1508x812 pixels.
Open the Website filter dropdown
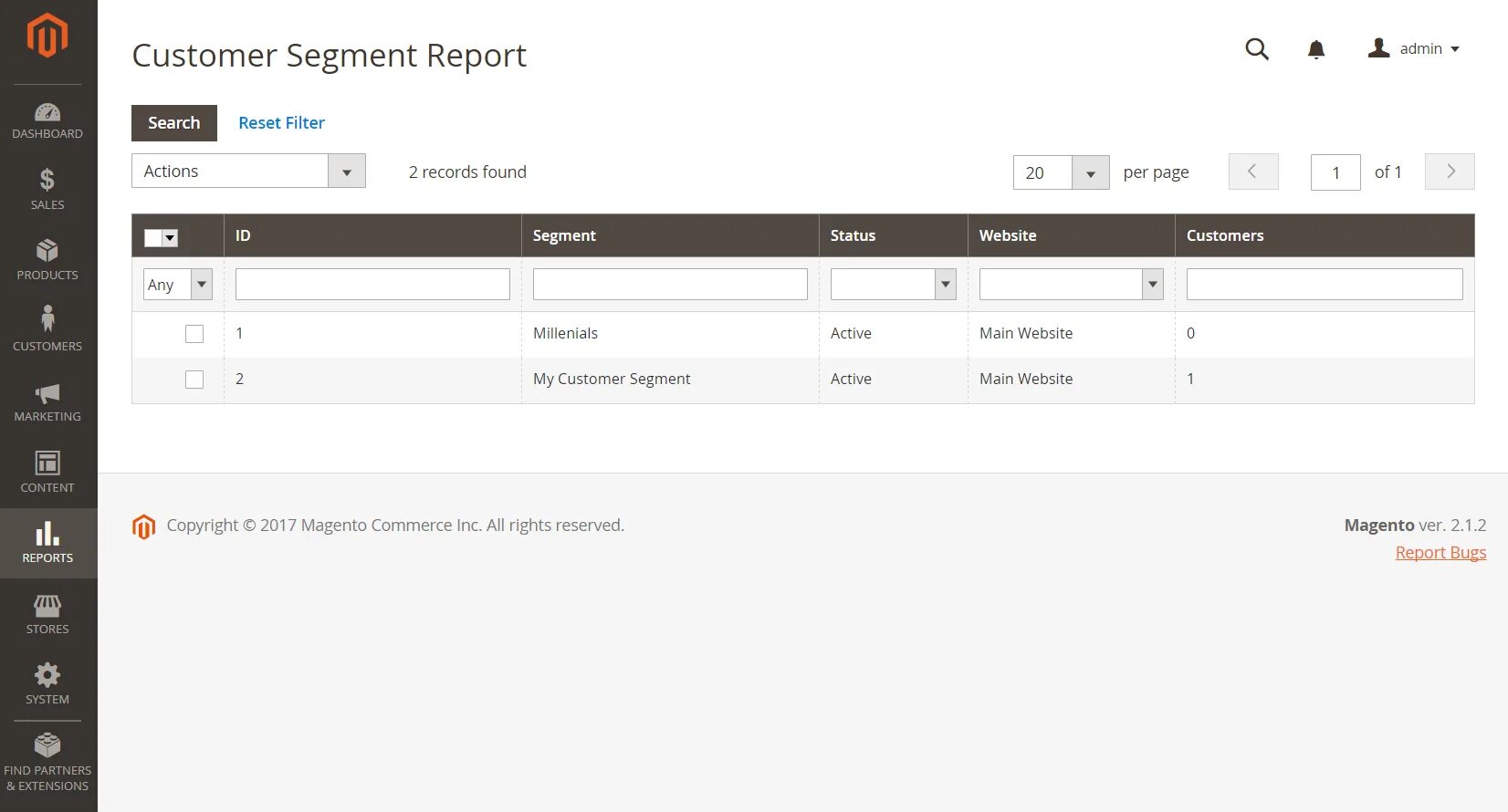pyautogui.click(x=1071, y=285)
